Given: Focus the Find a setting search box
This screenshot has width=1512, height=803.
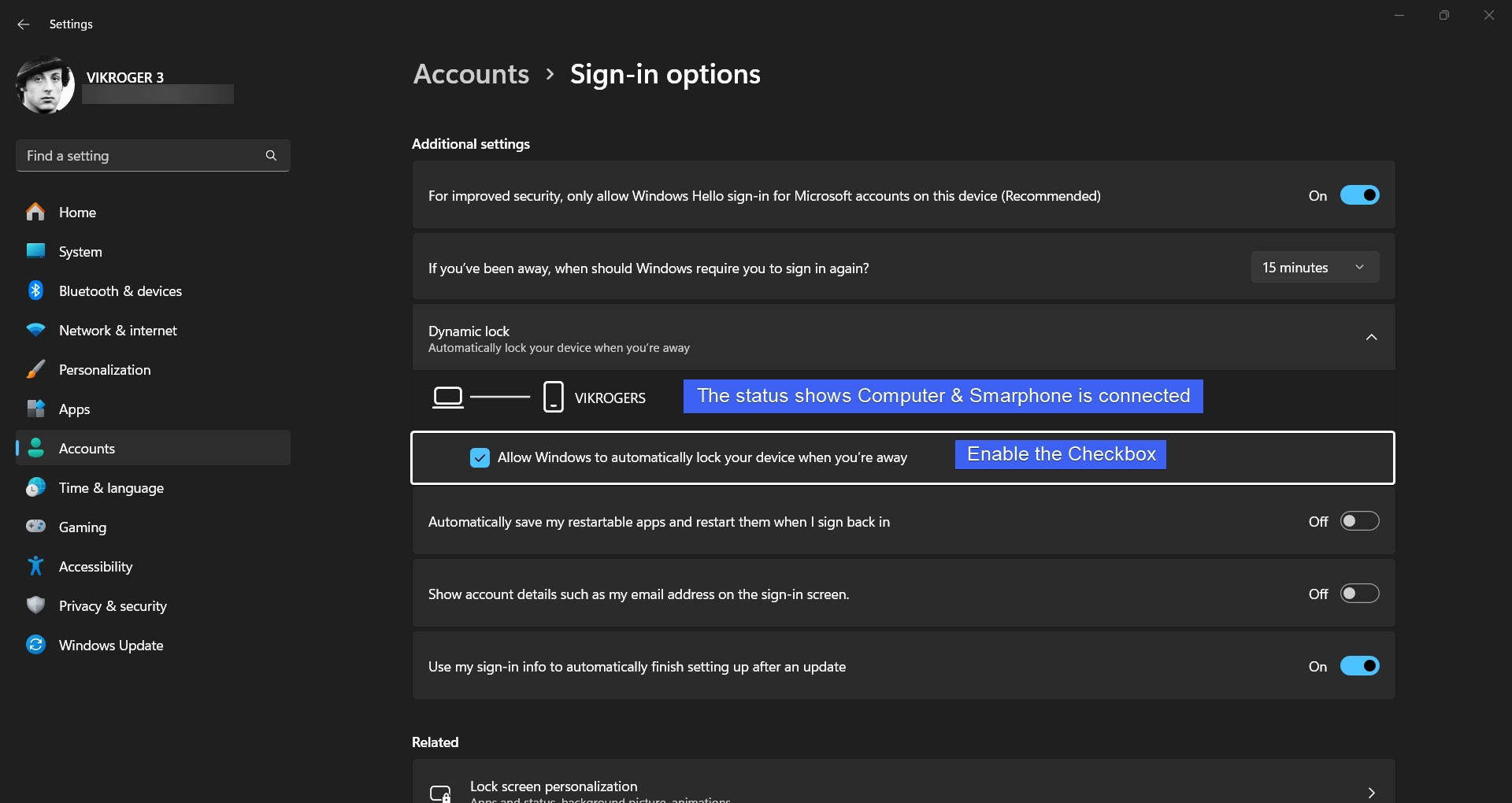Looking at the screenshot, I should pos(153,156).
